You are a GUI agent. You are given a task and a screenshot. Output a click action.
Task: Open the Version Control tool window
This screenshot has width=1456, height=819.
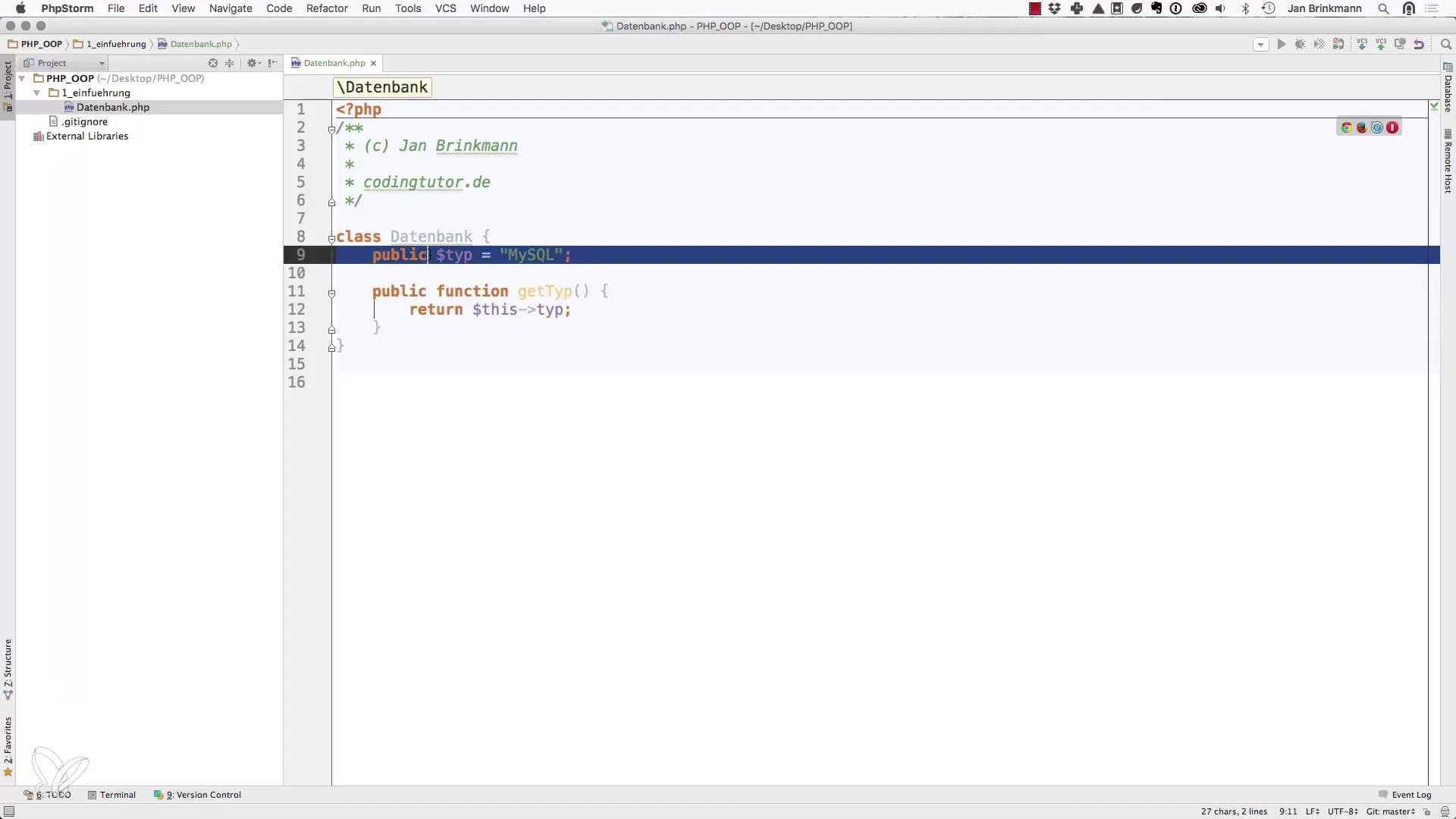pos(197,795)
